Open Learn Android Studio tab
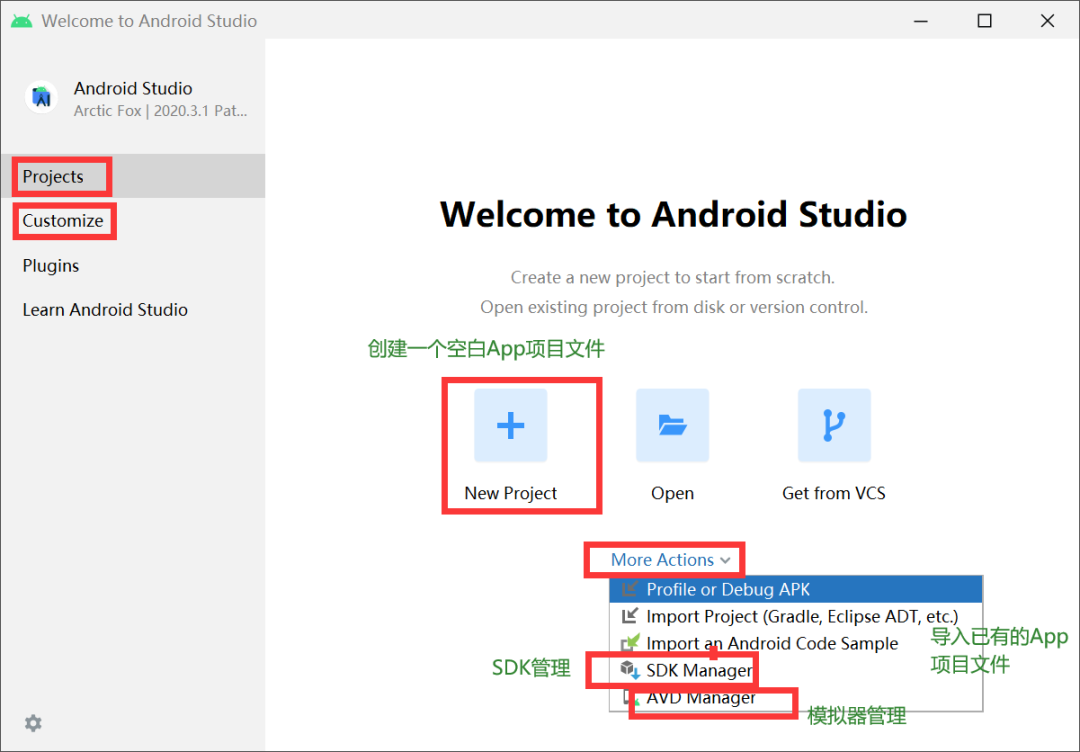This screenshot has height=752, width=1080. (133, 310)
